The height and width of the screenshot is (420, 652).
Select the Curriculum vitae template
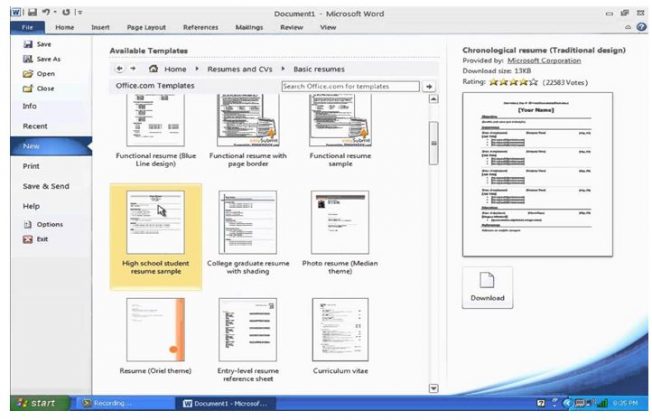click(x=340, y=336)
